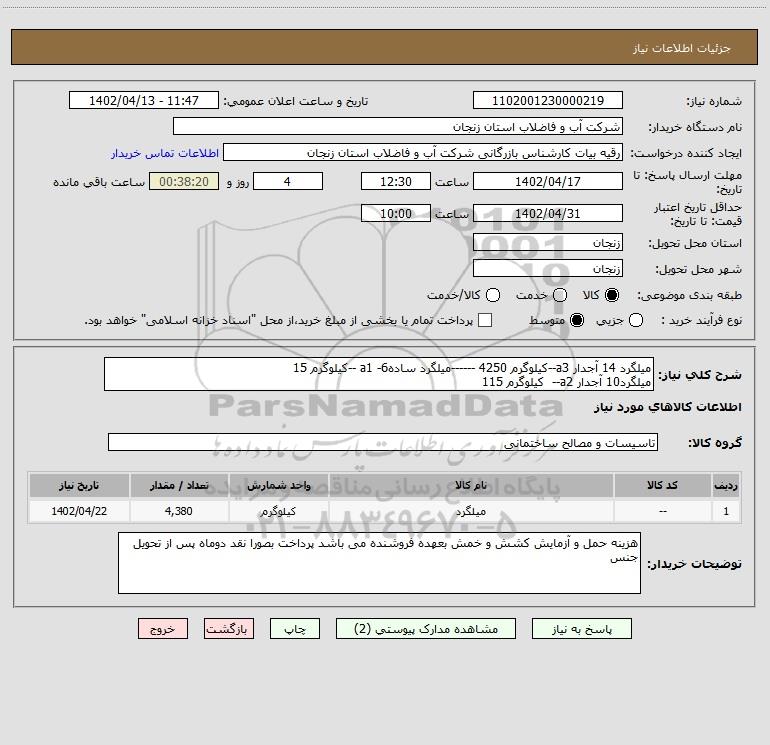Click the اطلاعات کالاهای مورد نیاز heading
Image resolution: width=770 pixels, height=745 pixels.
668,407
